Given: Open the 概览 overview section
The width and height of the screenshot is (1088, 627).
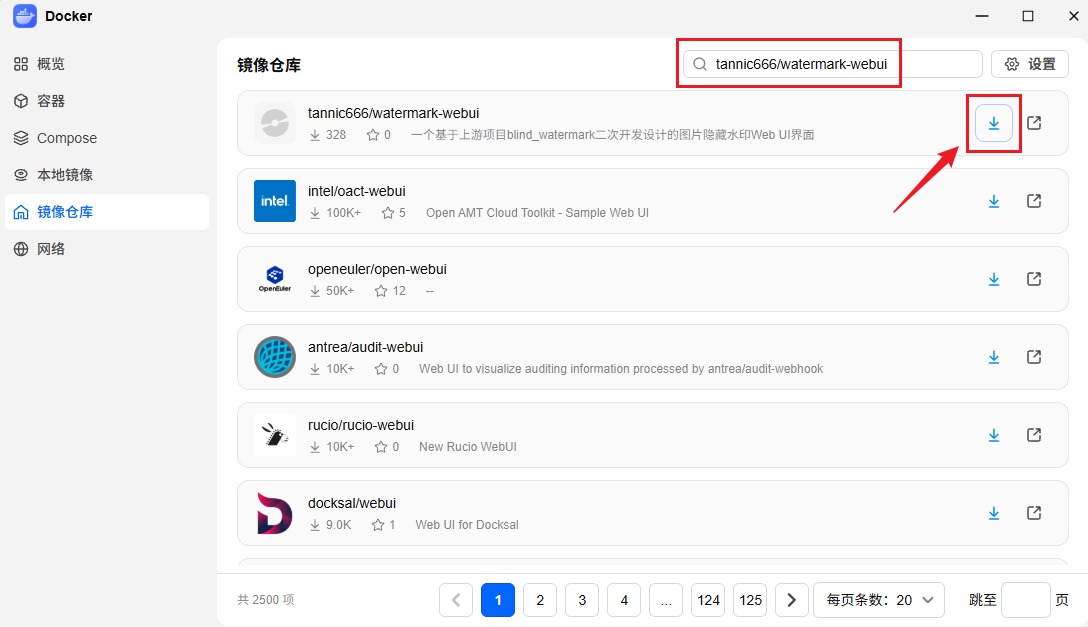Looking at the screenshot, I should tap(107, 64).
